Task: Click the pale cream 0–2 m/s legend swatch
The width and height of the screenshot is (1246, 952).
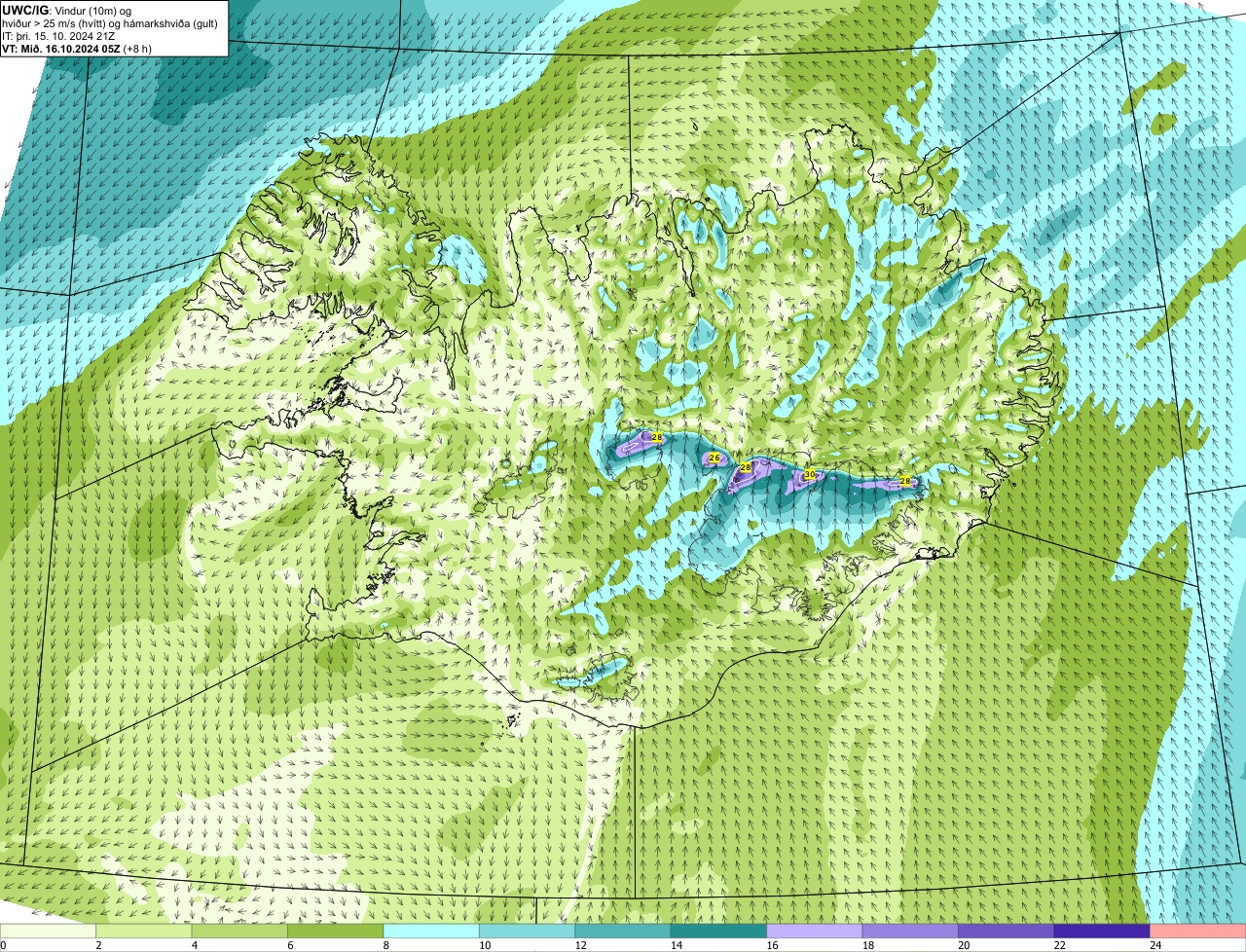Action: 49,931
